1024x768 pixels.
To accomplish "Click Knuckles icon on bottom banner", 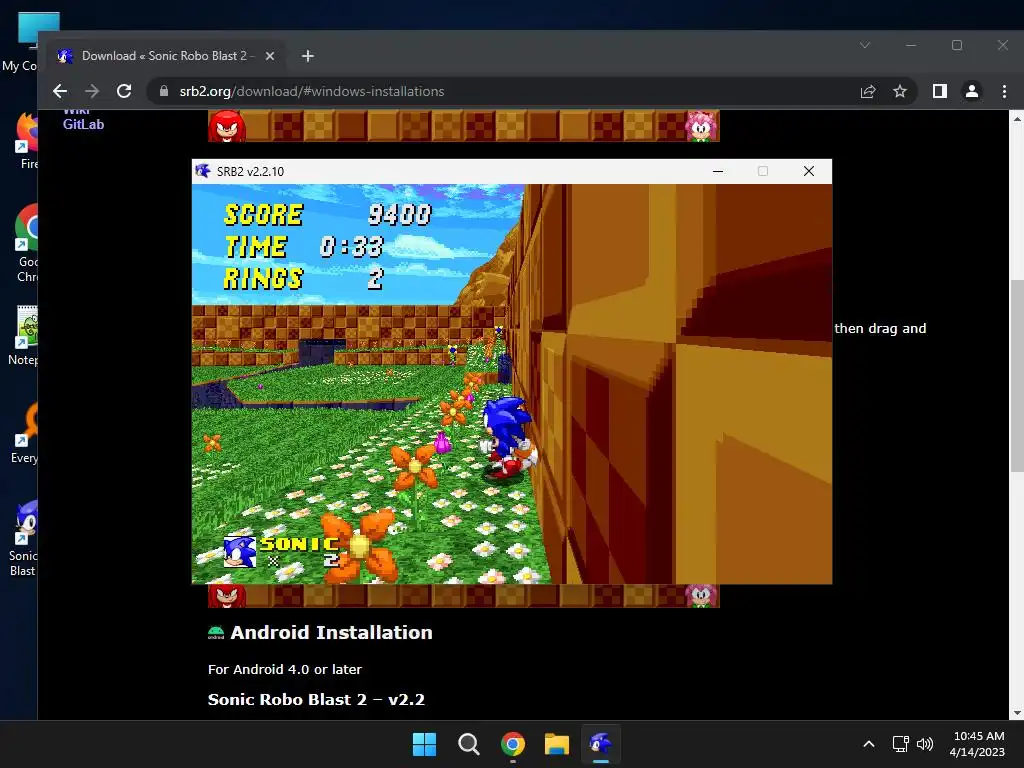I will (x=227, y=596).
